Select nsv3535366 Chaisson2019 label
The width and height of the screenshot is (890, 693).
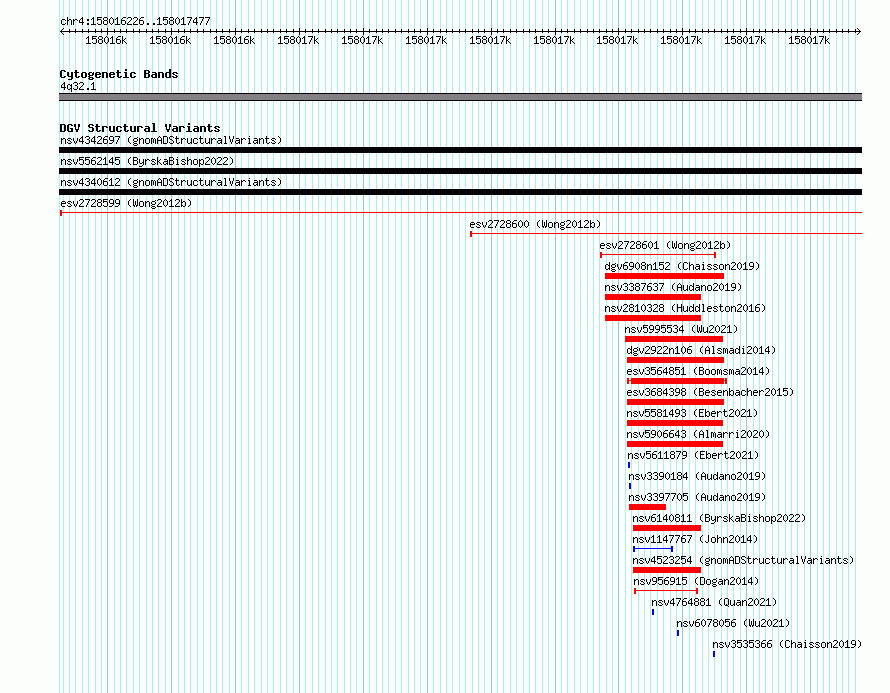(x=787, y=644)
